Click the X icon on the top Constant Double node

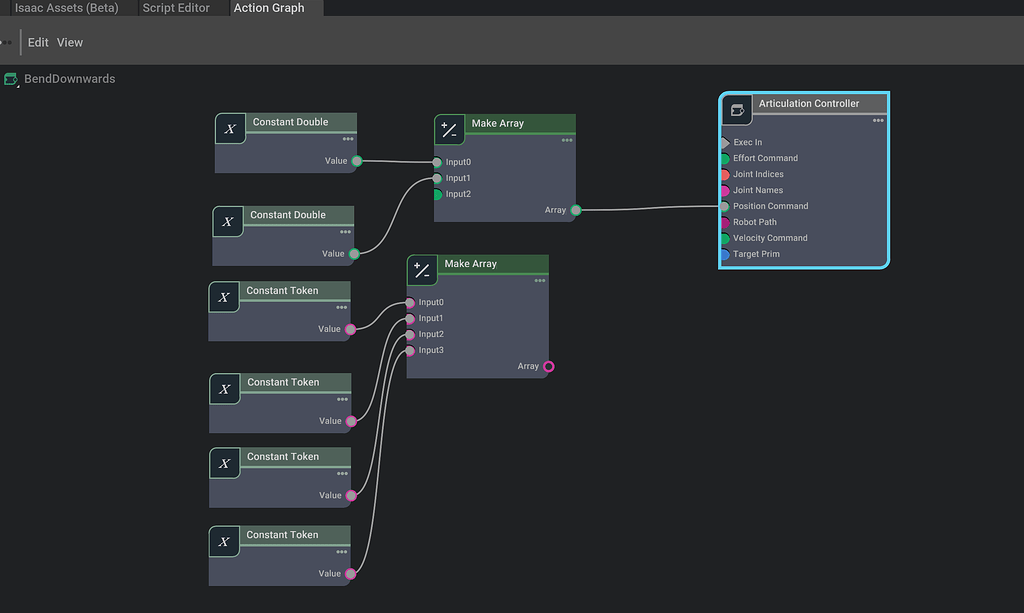[x=230, y=128]
